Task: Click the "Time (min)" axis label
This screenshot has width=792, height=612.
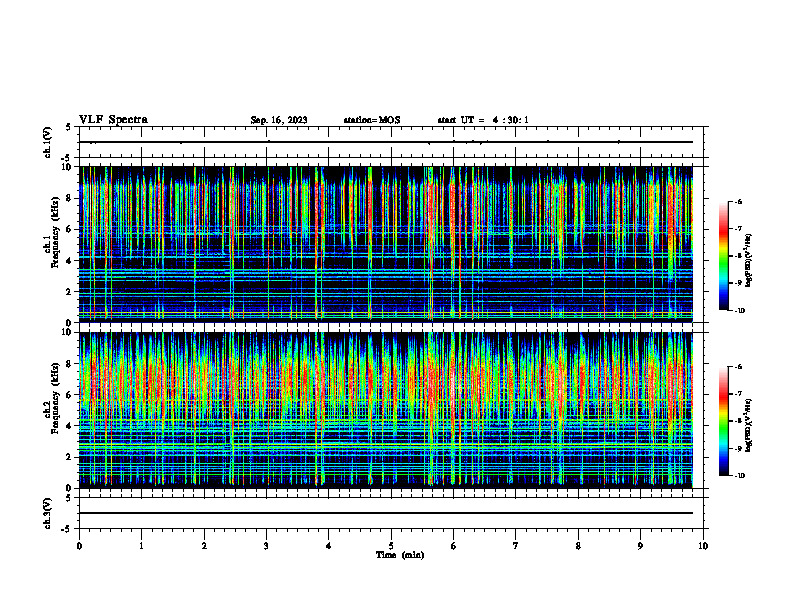Action: (400, 555)
